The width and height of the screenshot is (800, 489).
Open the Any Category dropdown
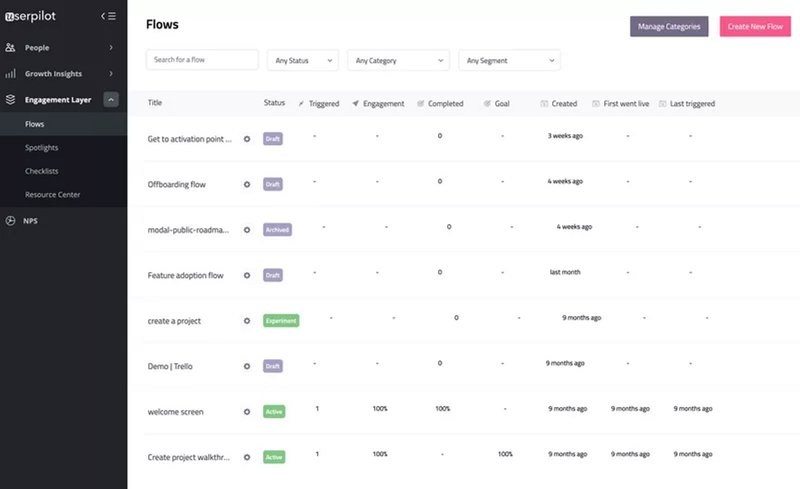(x=398, y=61)
